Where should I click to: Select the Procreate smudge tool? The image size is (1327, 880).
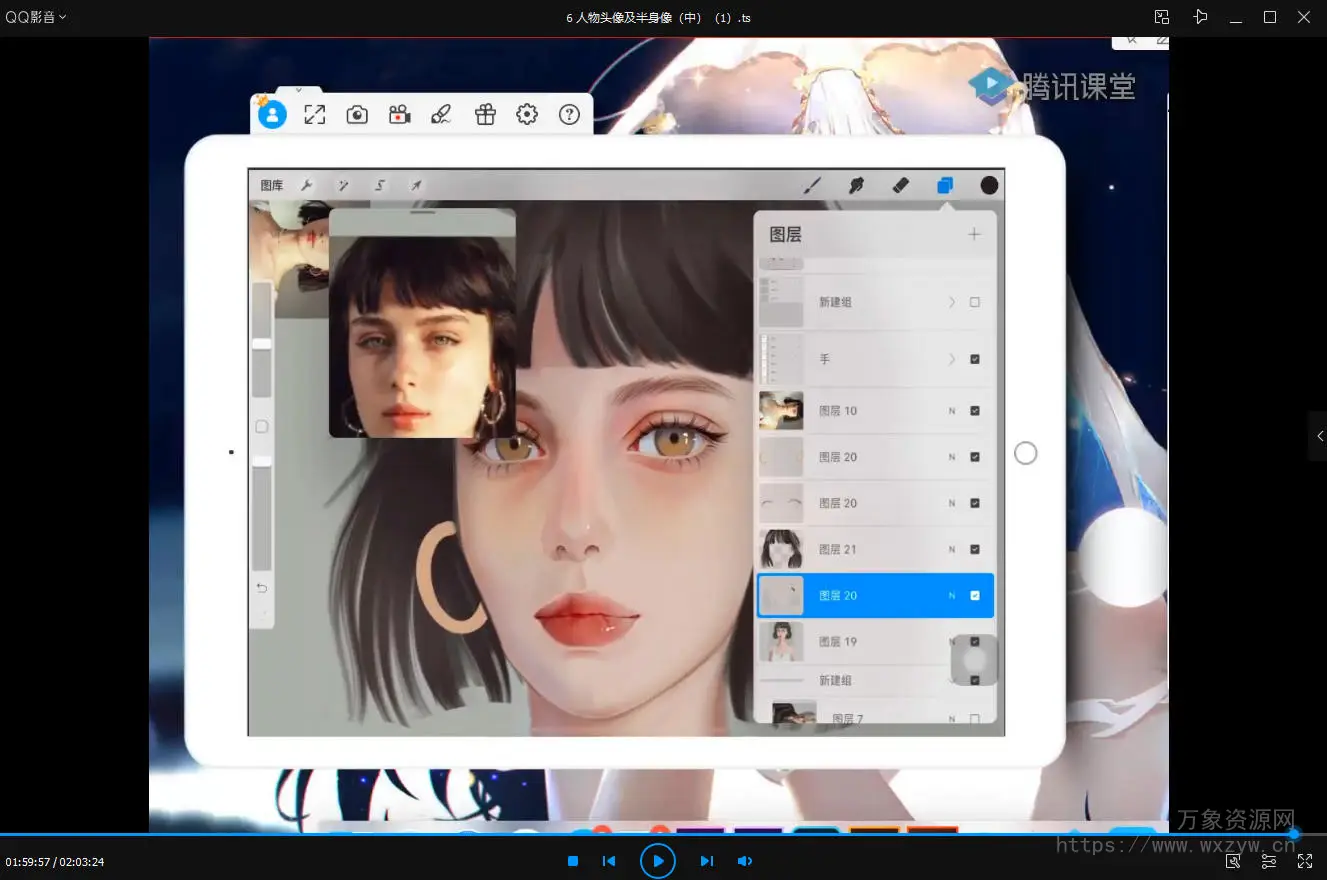pyautogui.click(x=856, y=185)
